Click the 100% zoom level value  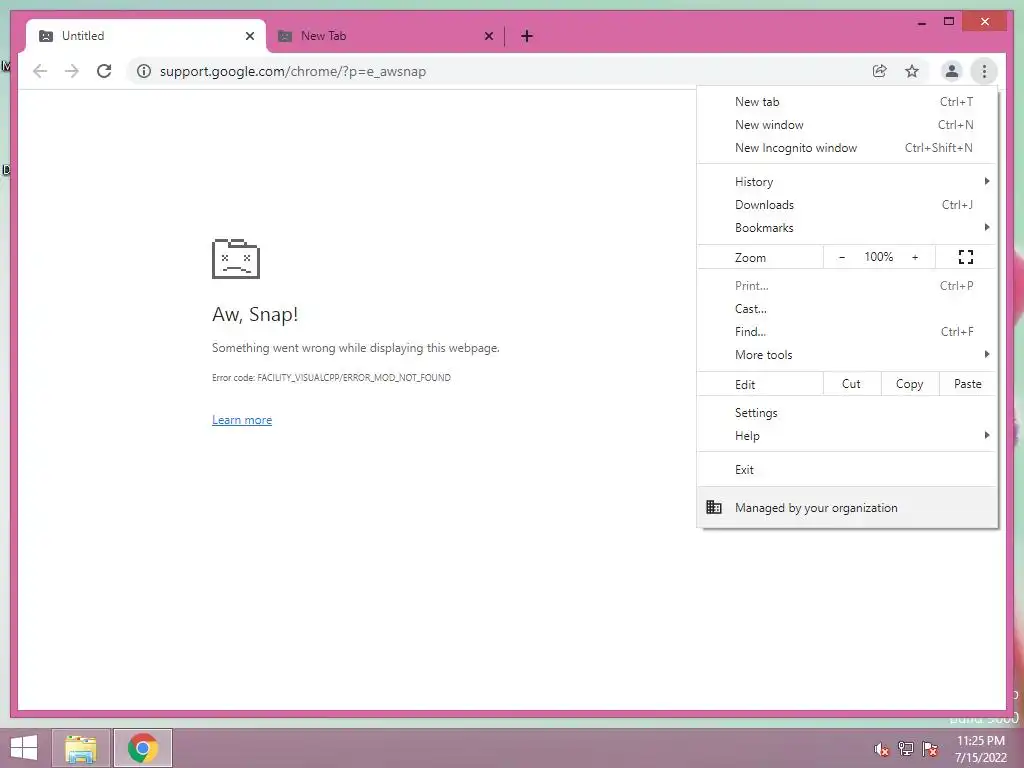click(878, 257)
